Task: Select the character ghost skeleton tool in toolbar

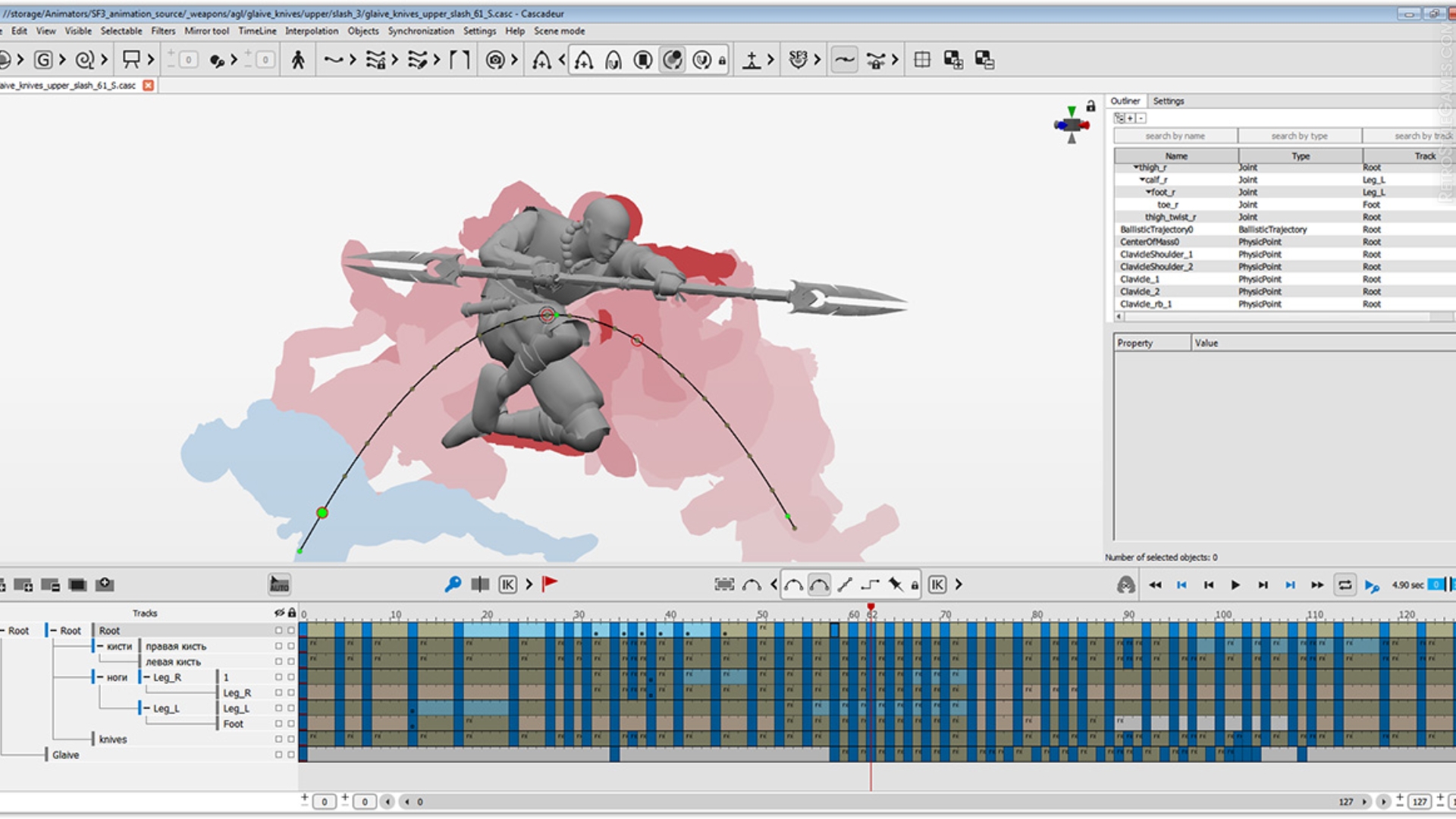Action: (298, 61)
